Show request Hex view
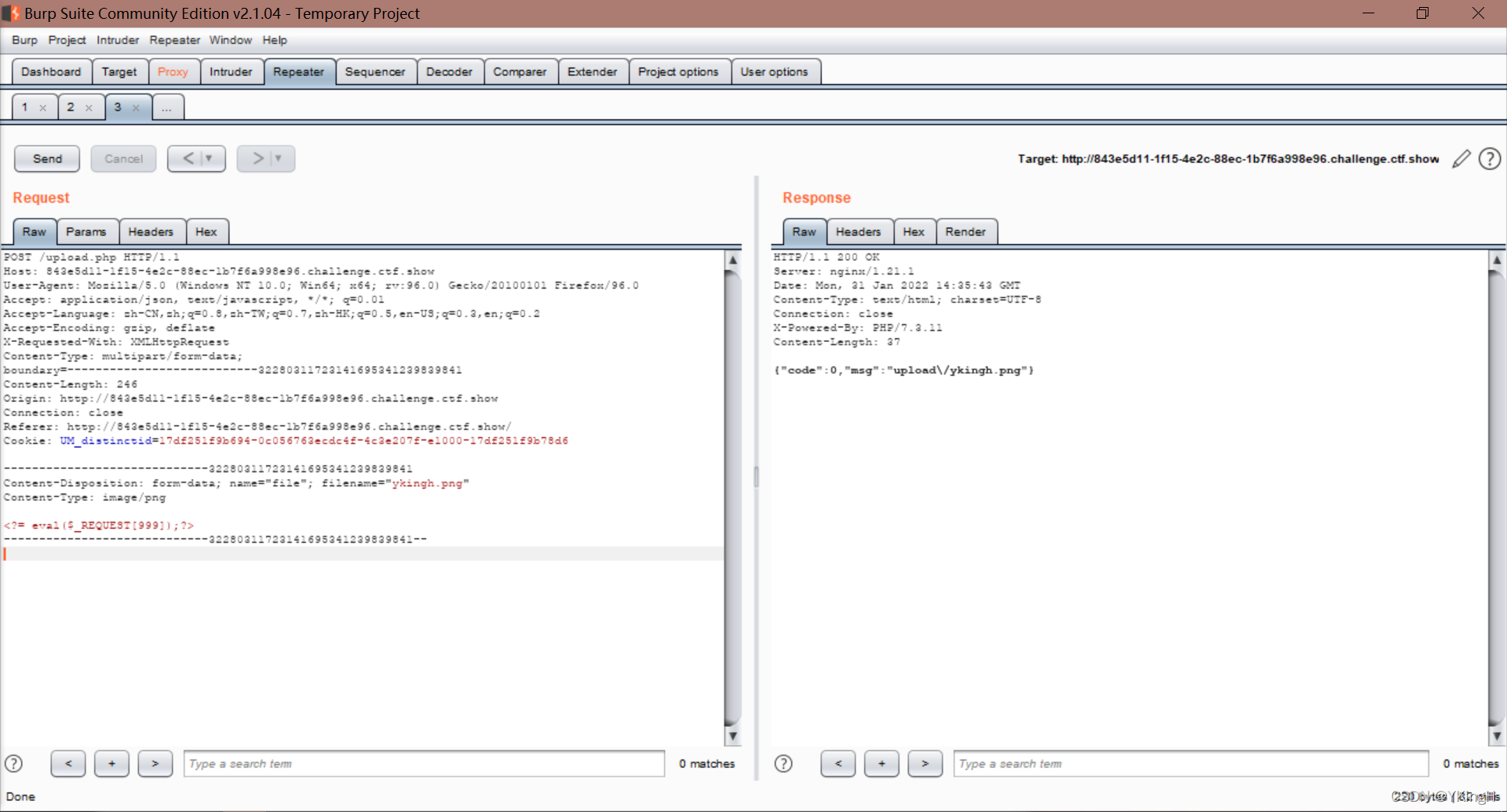This screenshot has height=812, width=1507. pyautogui.click(x=206, y=231)
